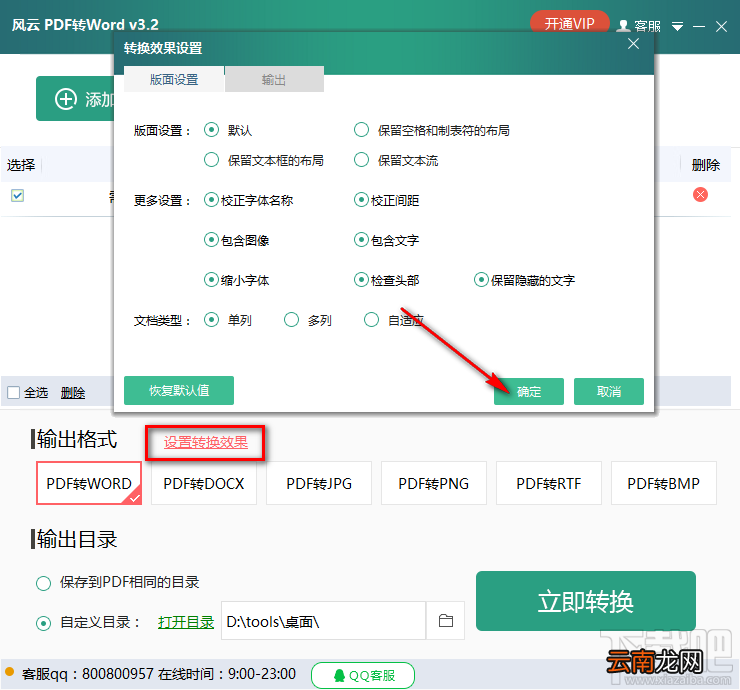Screen dimensions: 740x690
Task: Choose PDF转RTF output format
Action: click(x=549, y=483)
